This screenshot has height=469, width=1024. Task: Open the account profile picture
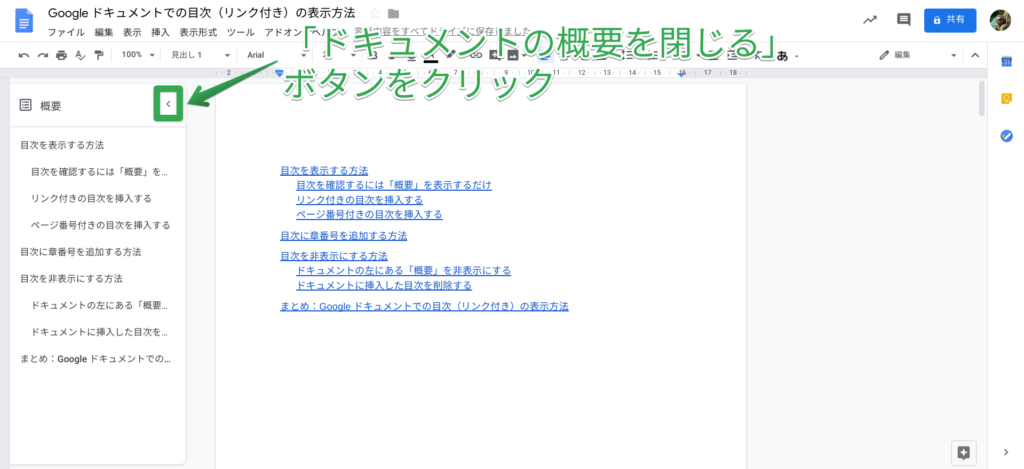[x=1000, y=20]
